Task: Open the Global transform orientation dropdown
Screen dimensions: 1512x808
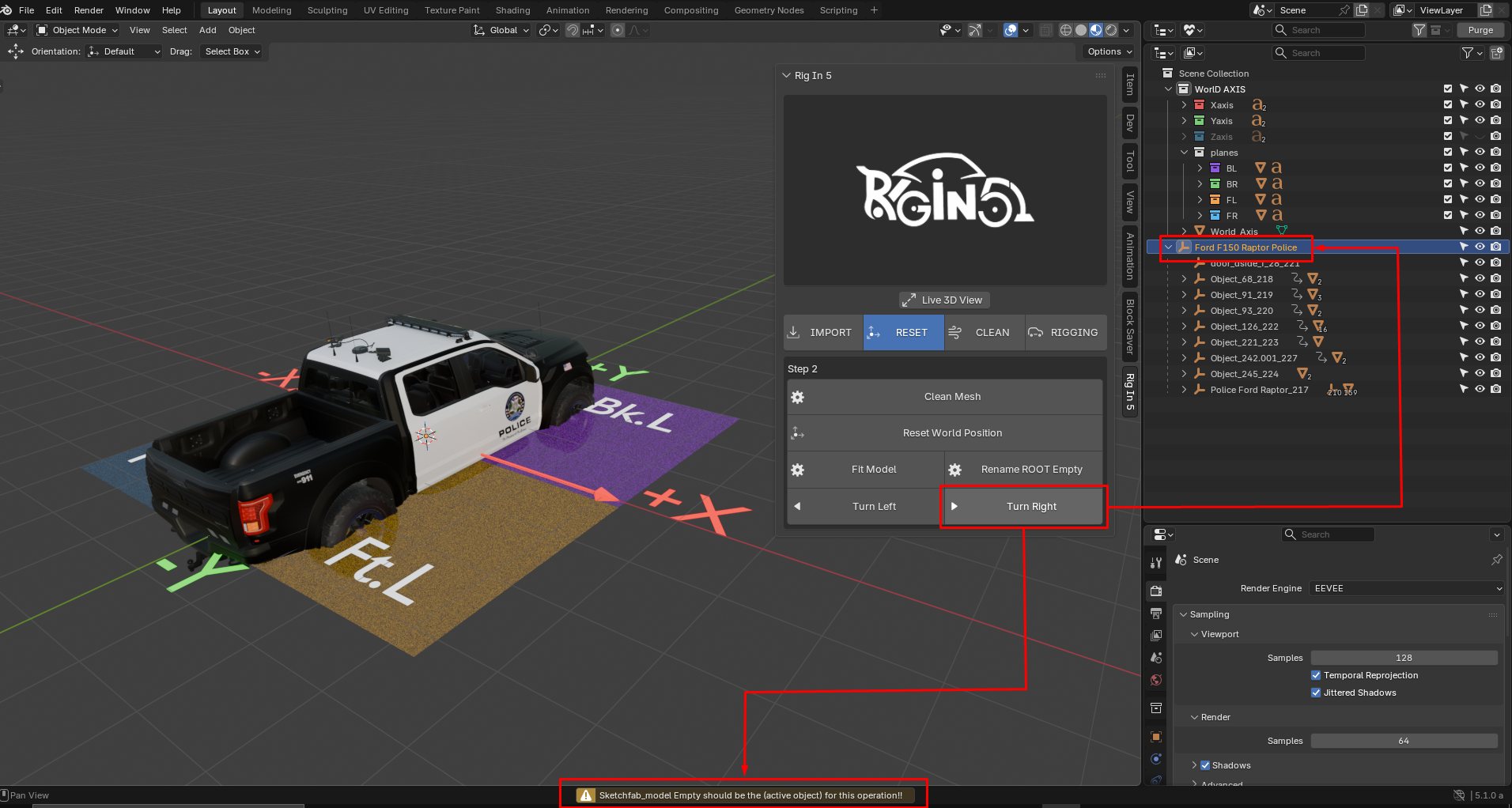Action: pyautogui.click(x=502, y=30)
